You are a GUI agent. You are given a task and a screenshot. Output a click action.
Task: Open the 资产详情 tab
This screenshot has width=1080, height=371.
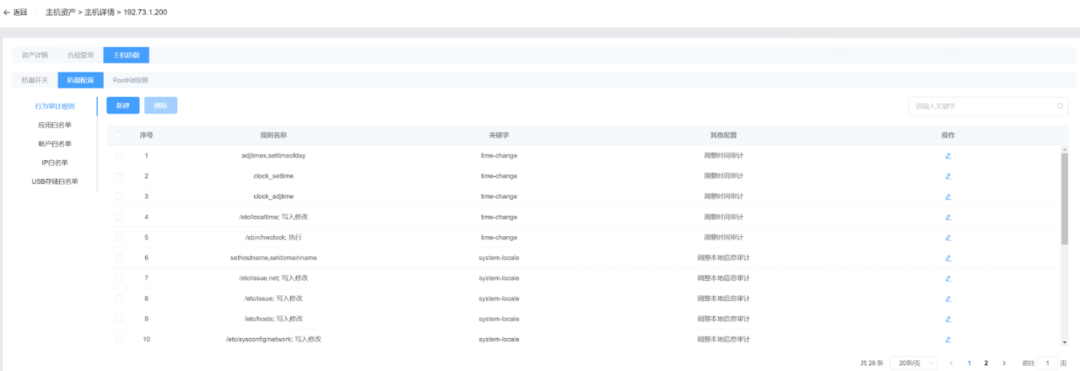pyautogui.click(x=34, y=55)
